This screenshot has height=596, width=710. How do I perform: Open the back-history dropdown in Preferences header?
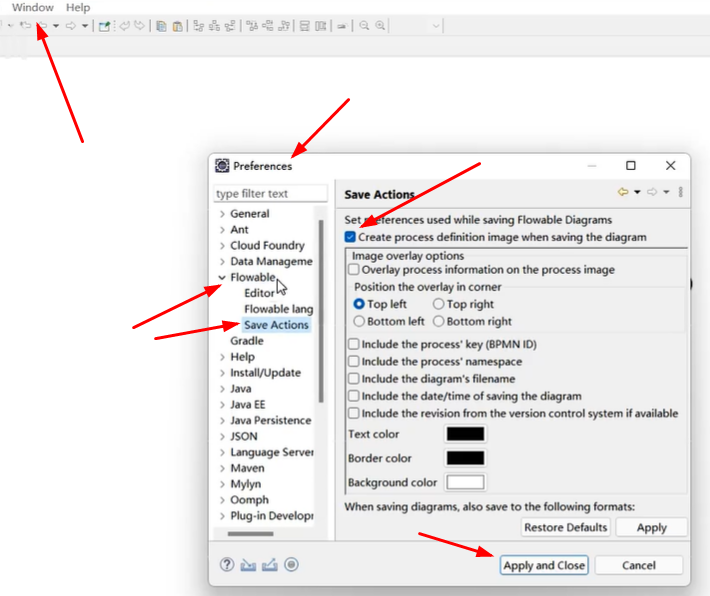637,192
